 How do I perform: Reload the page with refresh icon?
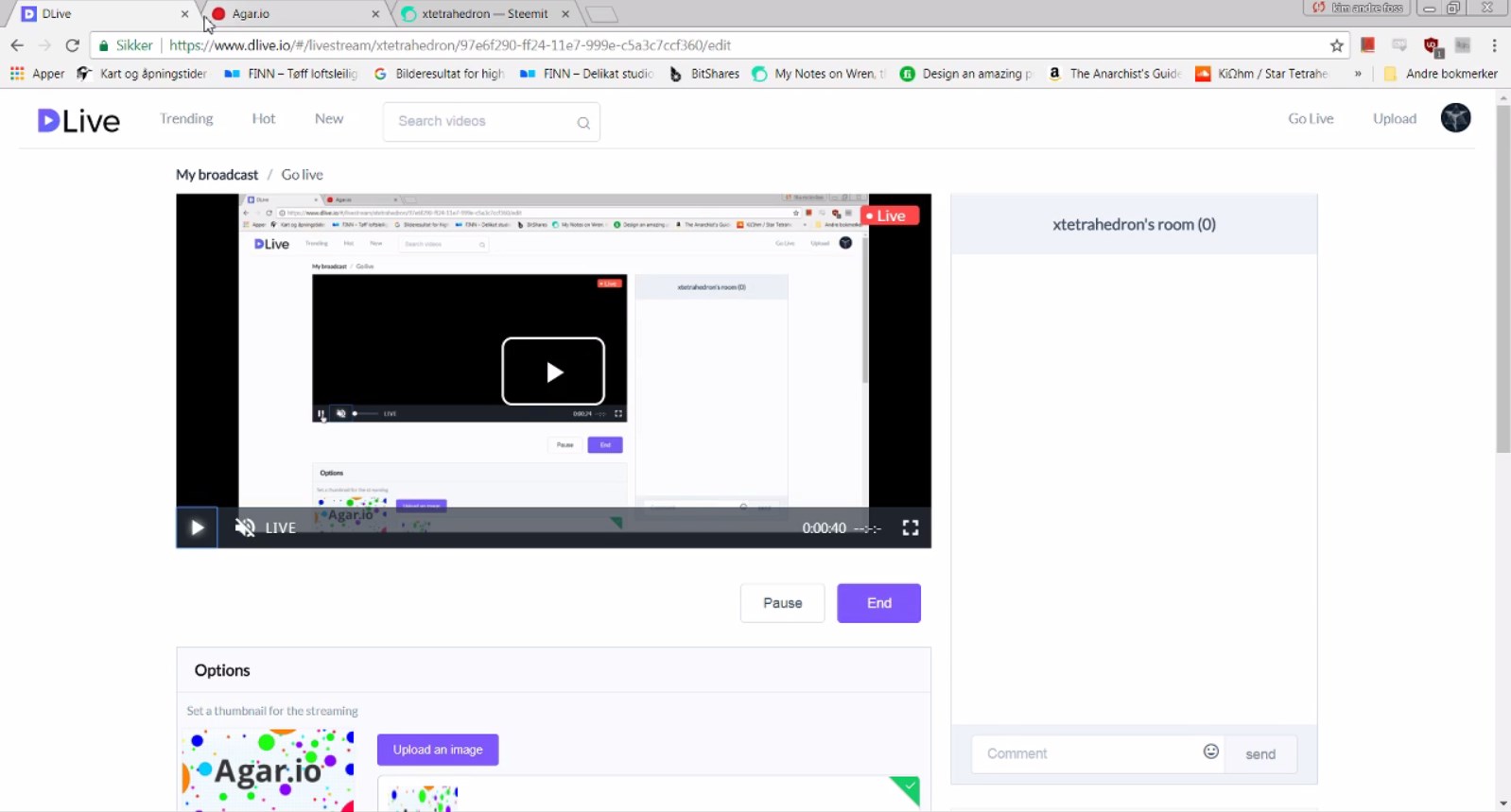(73, 44)
